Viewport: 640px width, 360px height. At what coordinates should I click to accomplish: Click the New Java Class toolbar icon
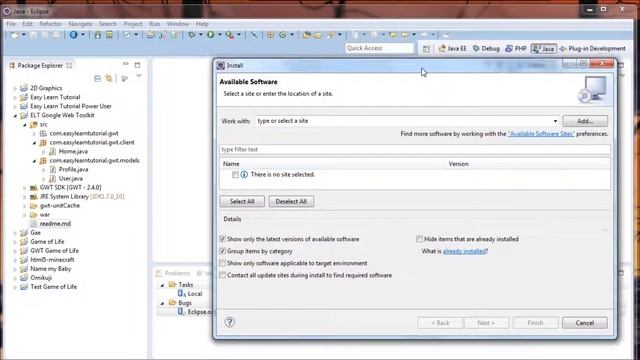(282, 35)
